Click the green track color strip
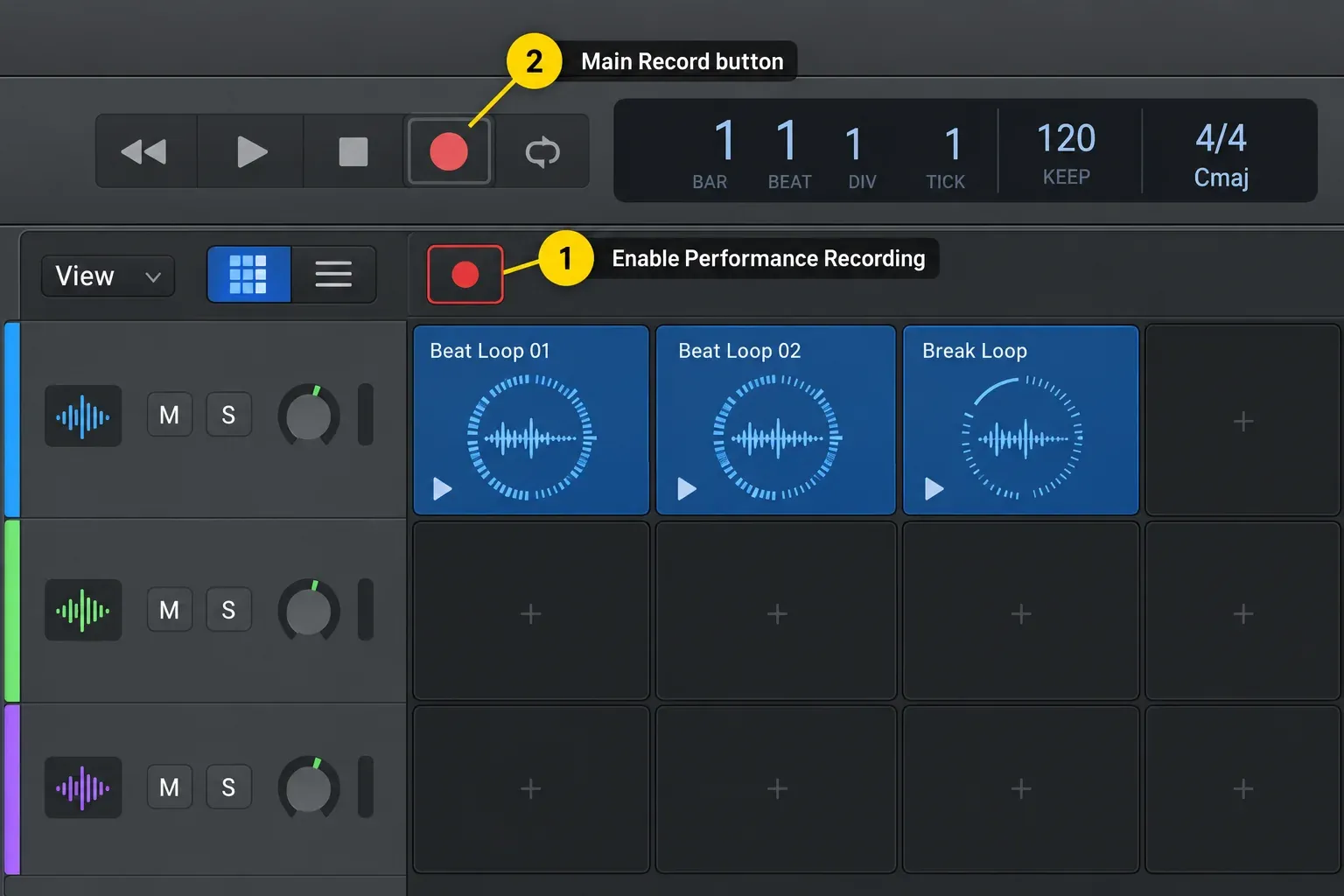 (x=12, y=611)
